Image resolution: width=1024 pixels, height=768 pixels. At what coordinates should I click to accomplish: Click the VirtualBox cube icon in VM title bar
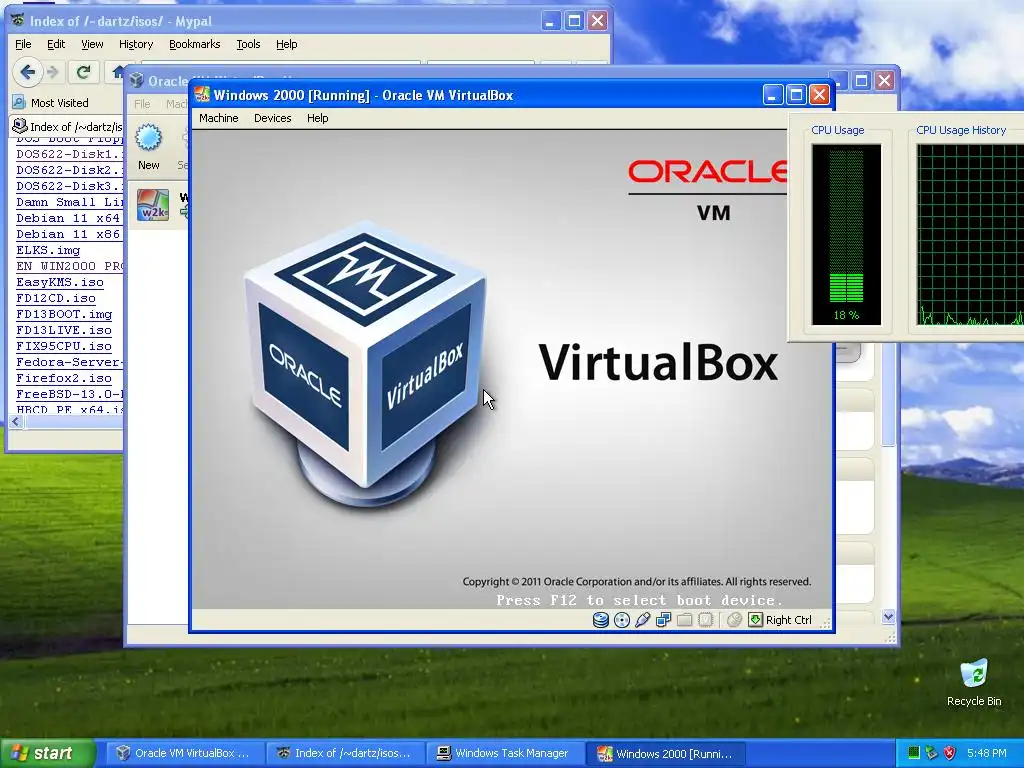(x=202, y=95)
